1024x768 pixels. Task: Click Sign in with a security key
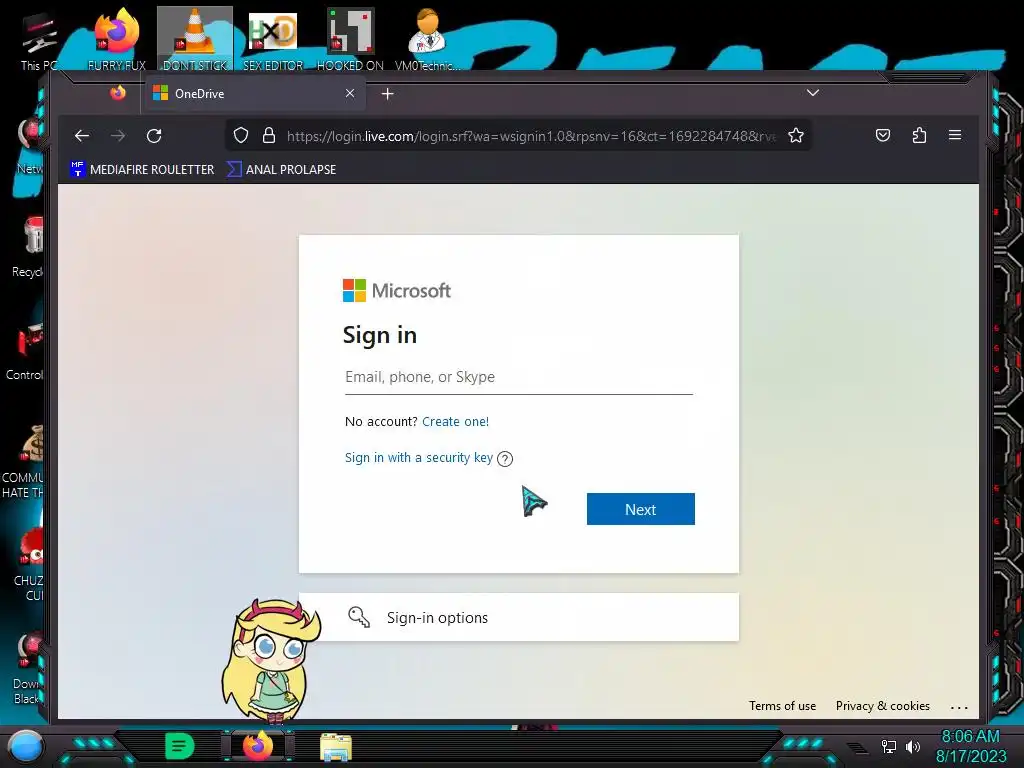click(419, 458)
